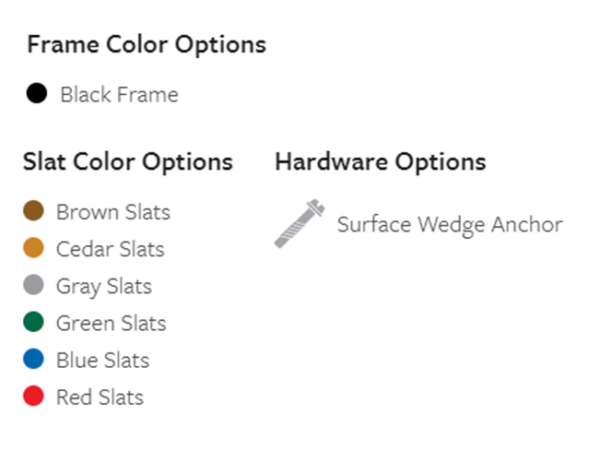Click the Brown Slats text

[113, 212]
